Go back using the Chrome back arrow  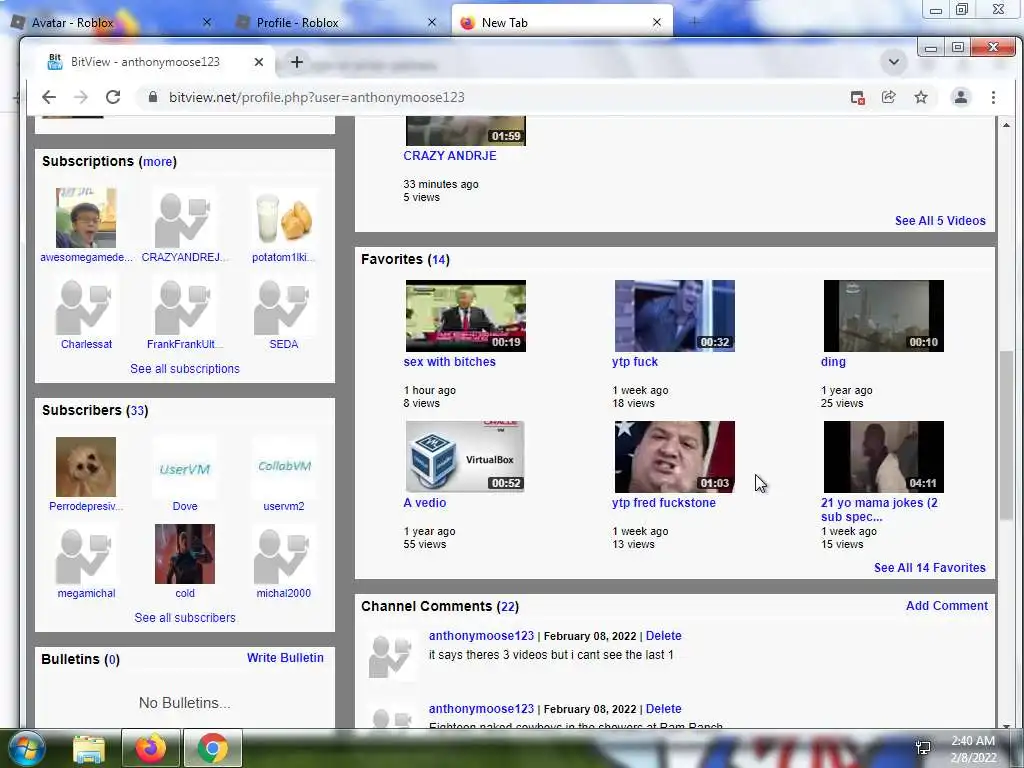(x=49, y=97)
